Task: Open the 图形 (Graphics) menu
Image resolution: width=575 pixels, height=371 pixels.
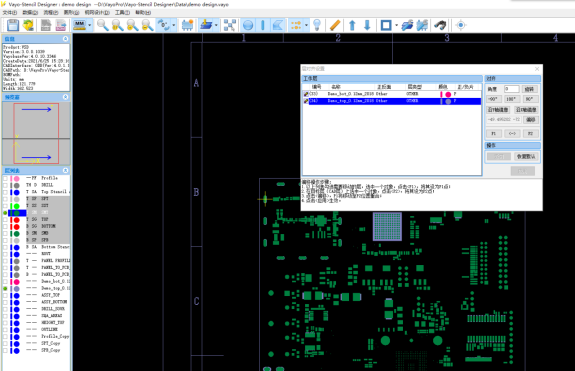Action: (x=71, y=12)
